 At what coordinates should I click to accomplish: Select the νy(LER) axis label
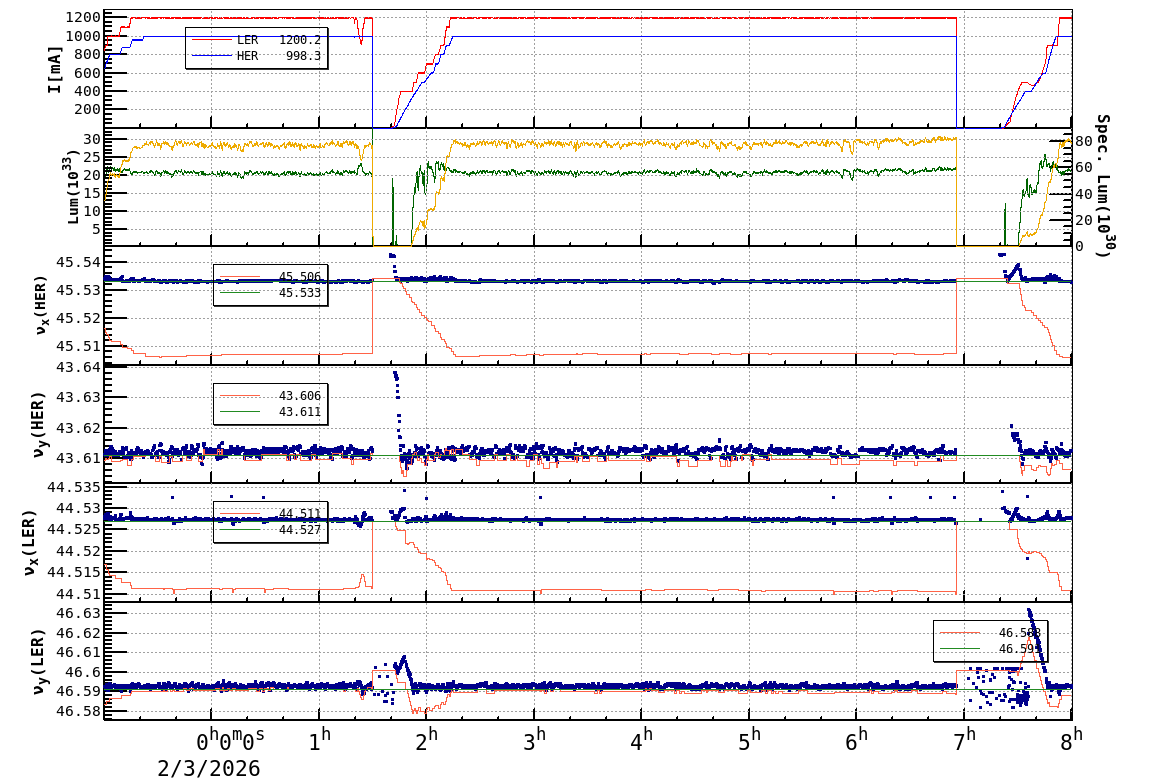pos(39,661)
